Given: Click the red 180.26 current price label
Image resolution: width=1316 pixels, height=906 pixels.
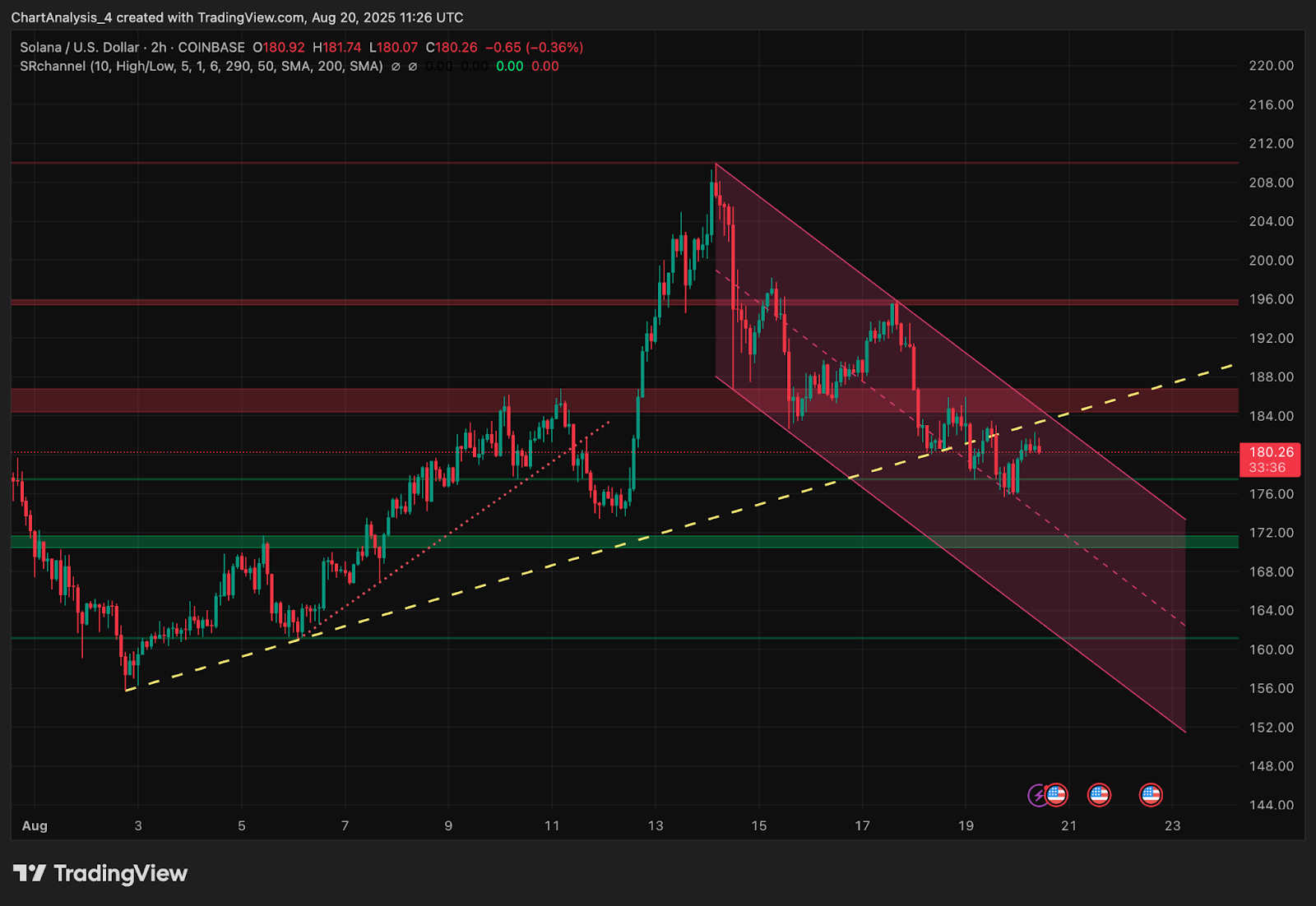Looking at the screenshot, I should (x=1270, y=460).
